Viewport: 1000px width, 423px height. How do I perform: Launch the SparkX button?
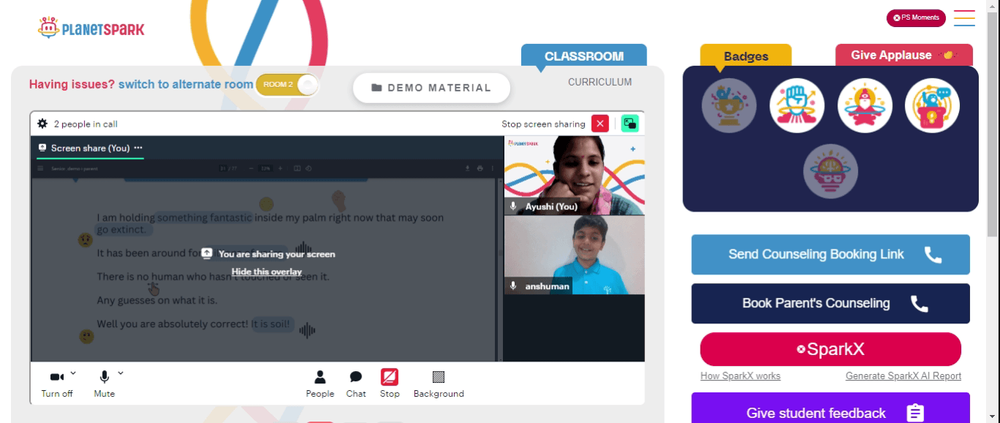(830, 349)
